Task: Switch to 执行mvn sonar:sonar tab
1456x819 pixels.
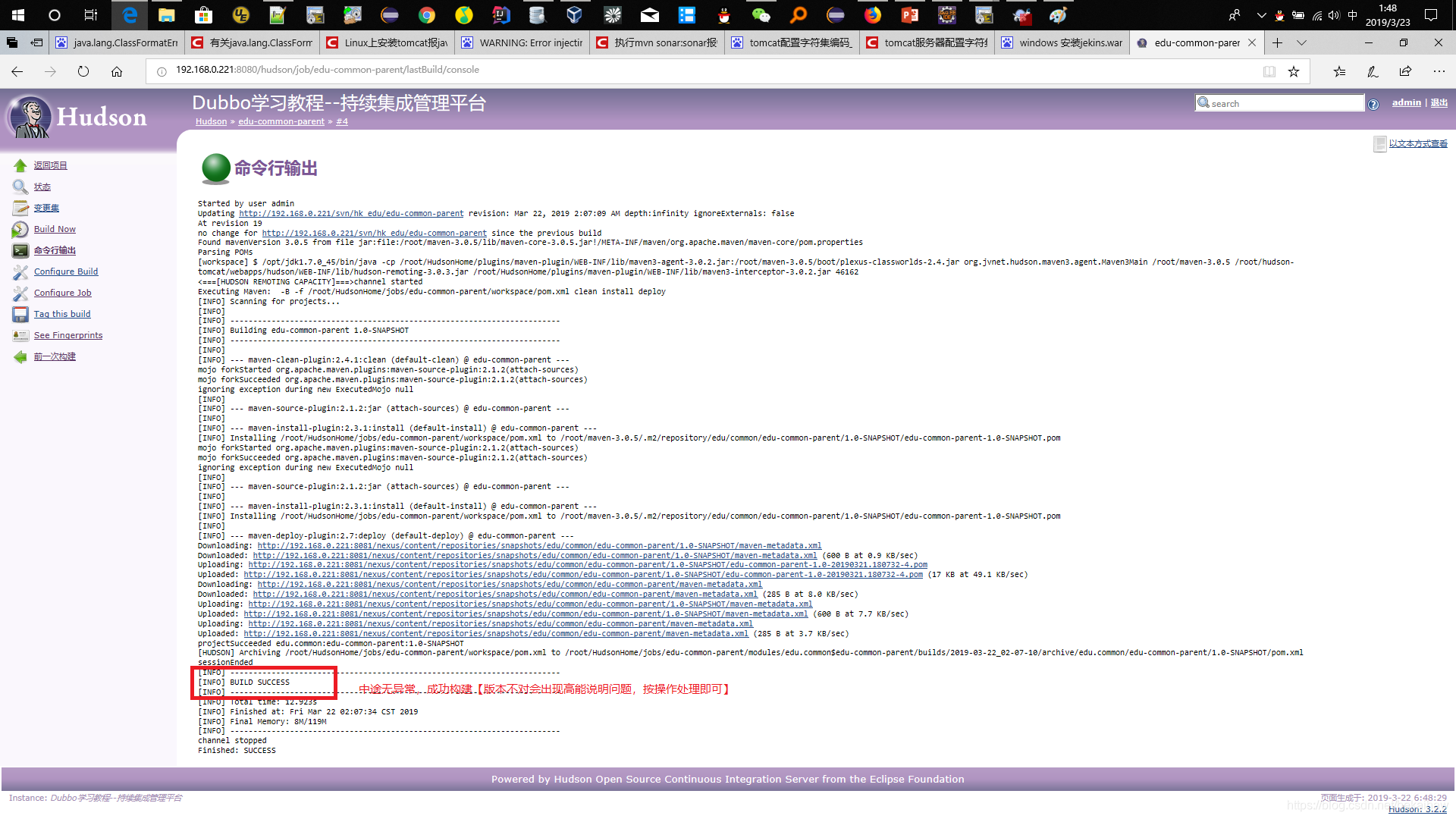Action: pos(657,42)
